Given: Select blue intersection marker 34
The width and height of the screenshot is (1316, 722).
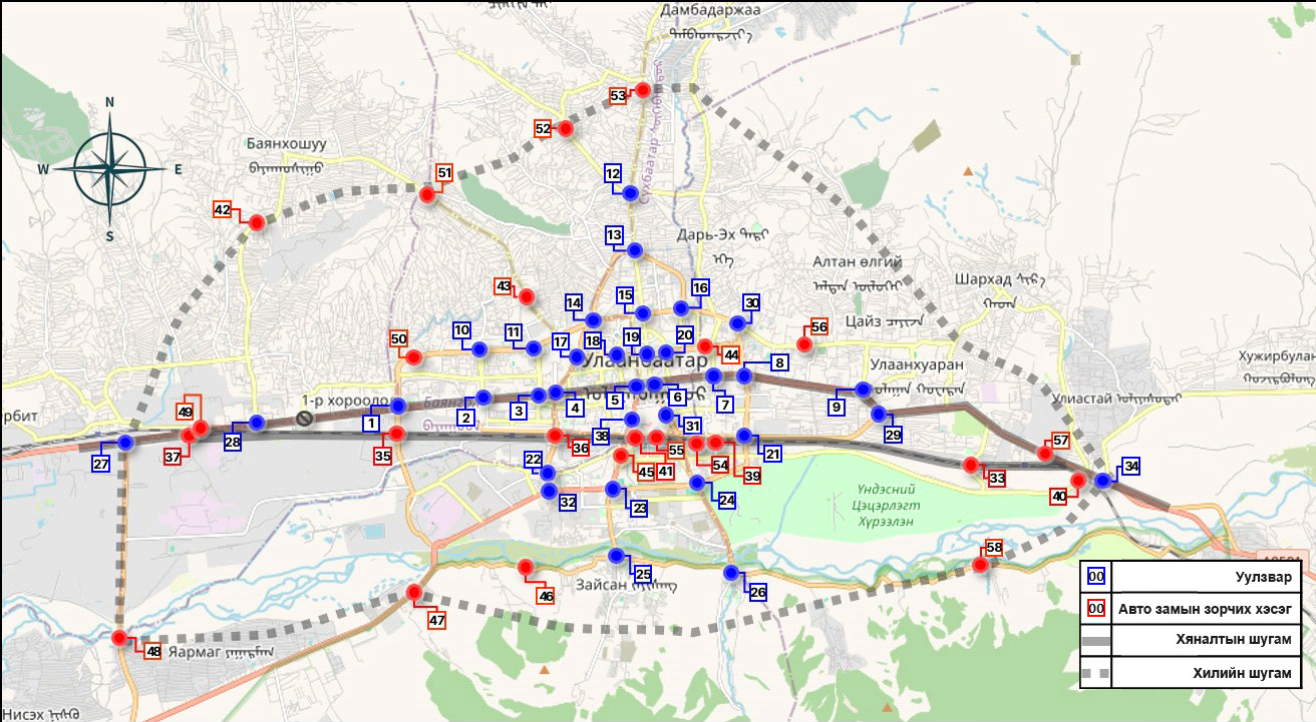Looking at the screenshot, I should click(1102, 480).
